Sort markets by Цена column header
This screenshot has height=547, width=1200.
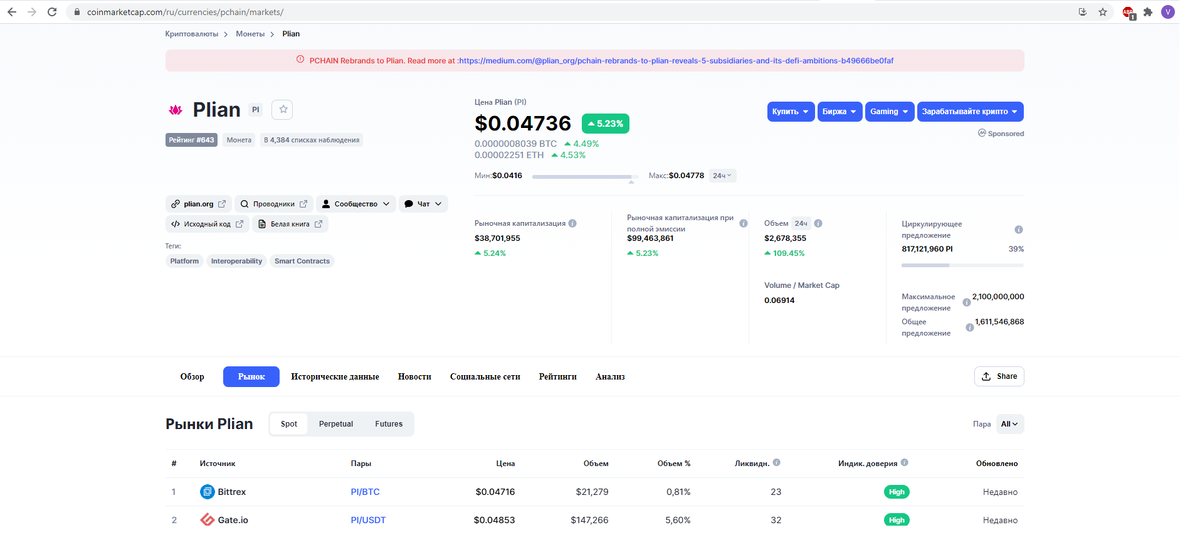[x=506, y=464]
